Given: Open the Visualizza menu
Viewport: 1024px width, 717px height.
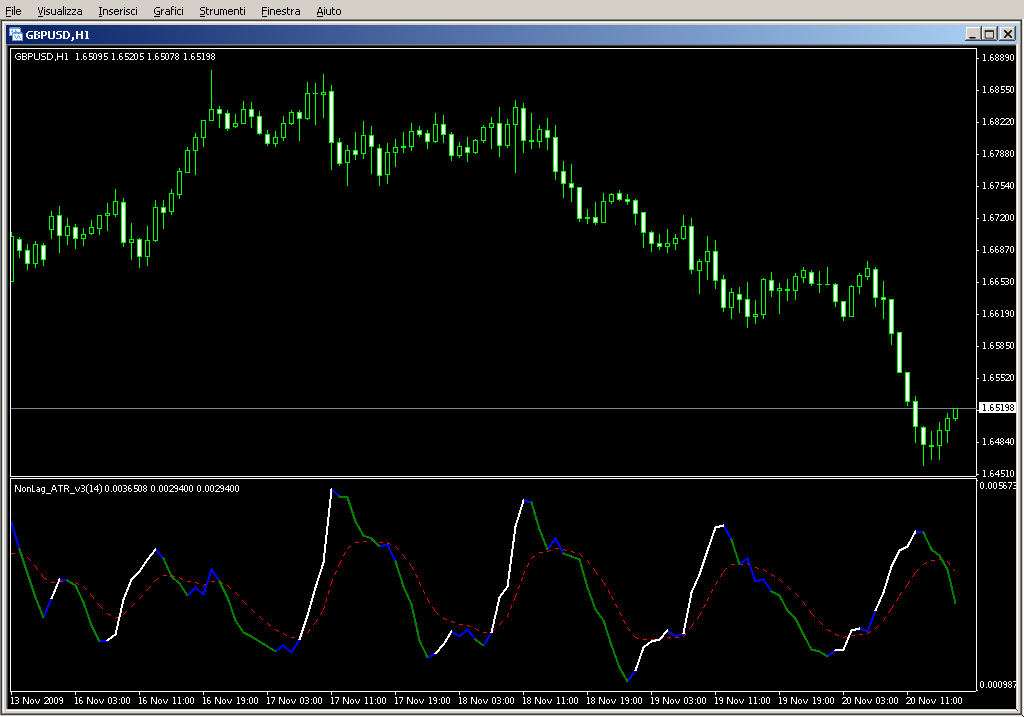Looking at the screenshot, I should [x=59, y=11].
